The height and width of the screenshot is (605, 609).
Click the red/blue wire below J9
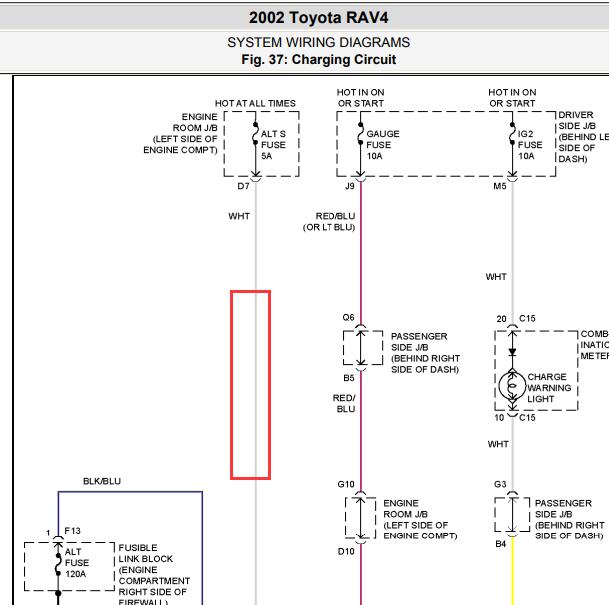click(360, 252)
